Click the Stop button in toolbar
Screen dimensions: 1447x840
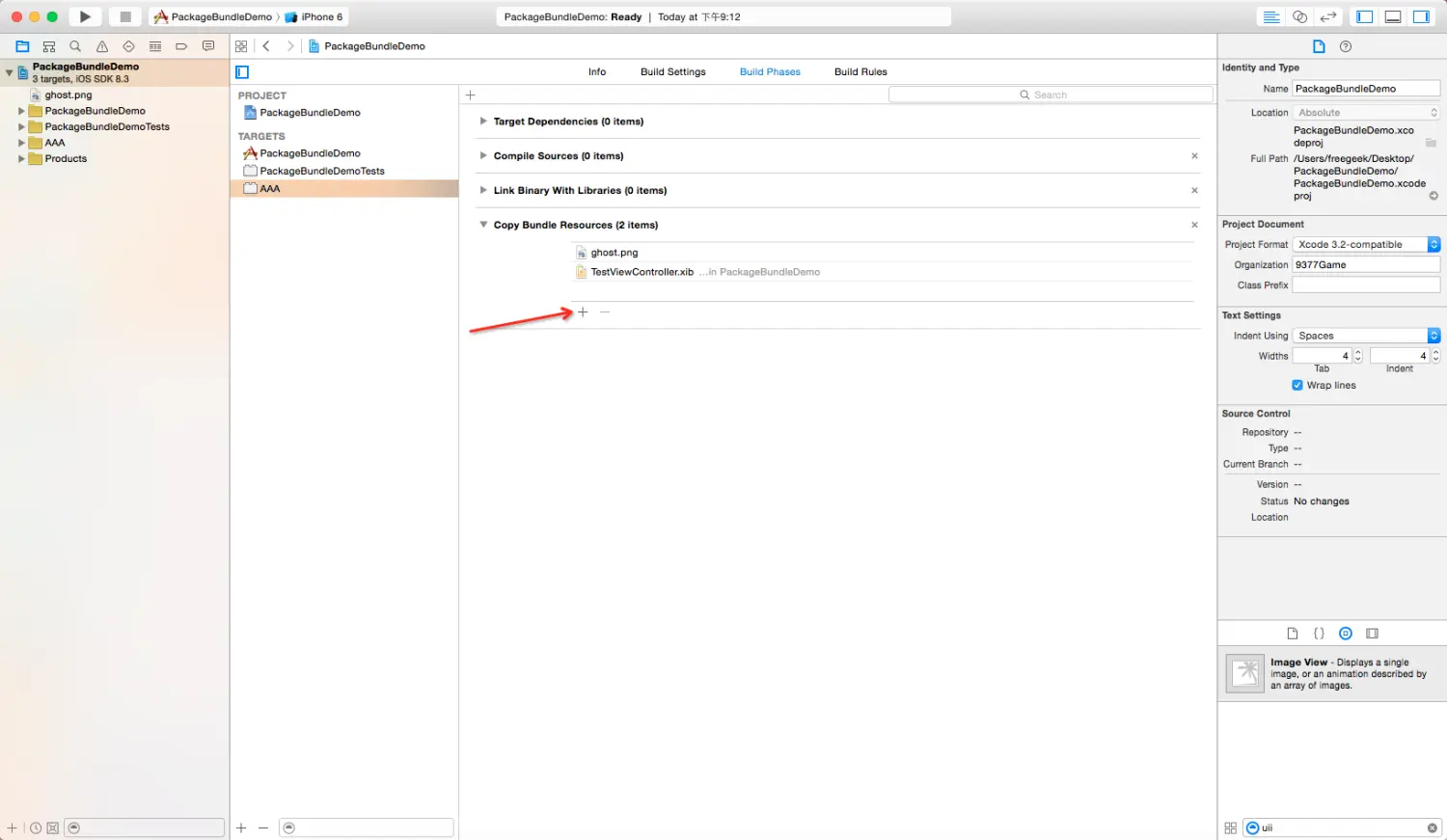tap(125, 16)
